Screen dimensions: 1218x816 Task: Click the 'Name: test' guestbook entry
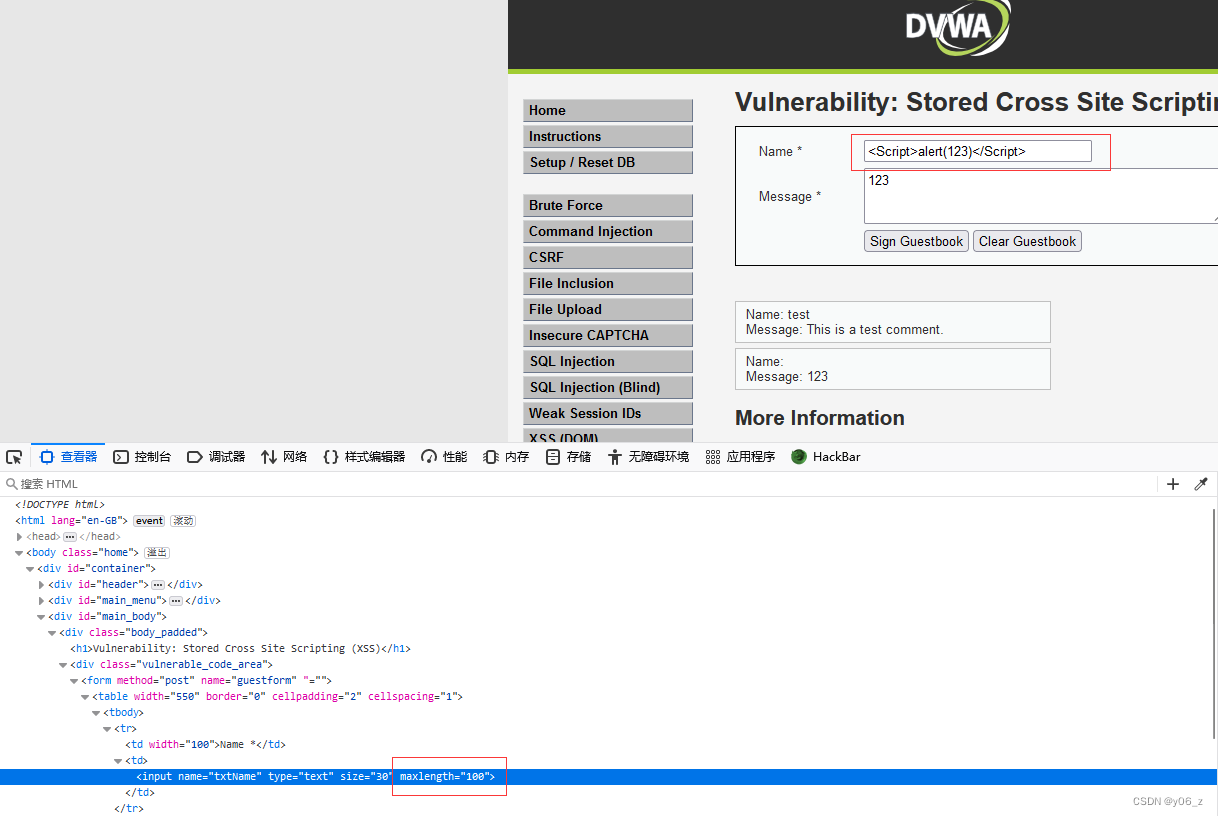click(893, 322)
